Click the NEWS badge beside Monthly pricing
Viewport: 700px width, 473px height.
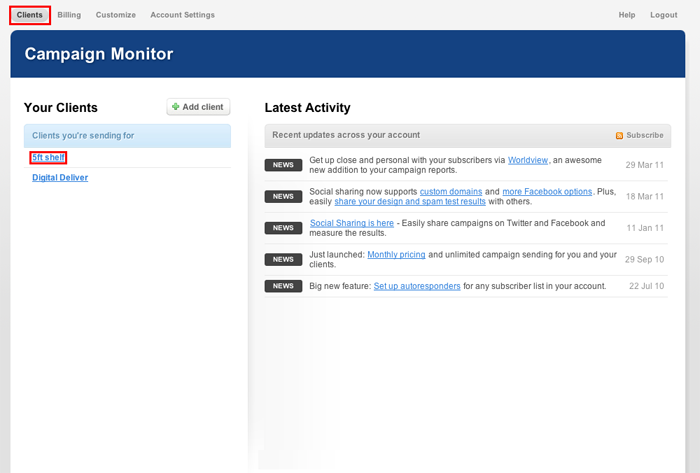[x=283, y=260]
